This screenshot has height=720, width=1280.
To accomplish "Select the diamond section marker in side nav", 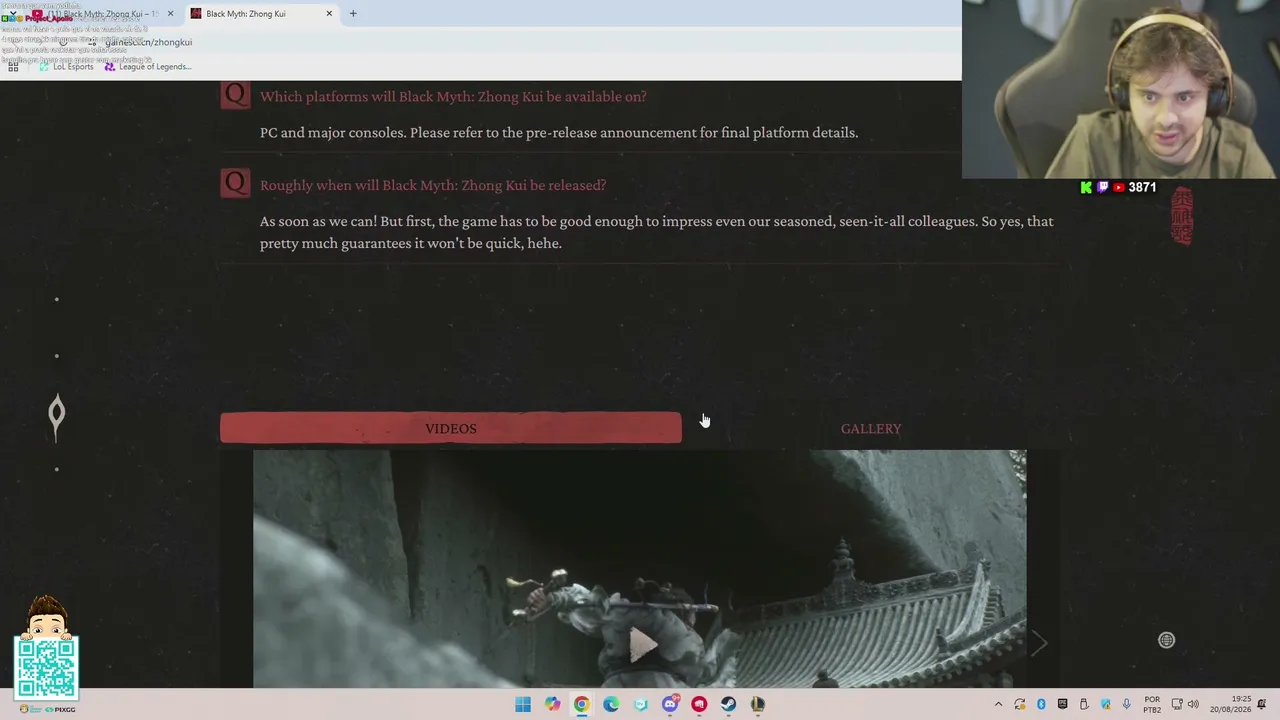I will tap(56, 414).
